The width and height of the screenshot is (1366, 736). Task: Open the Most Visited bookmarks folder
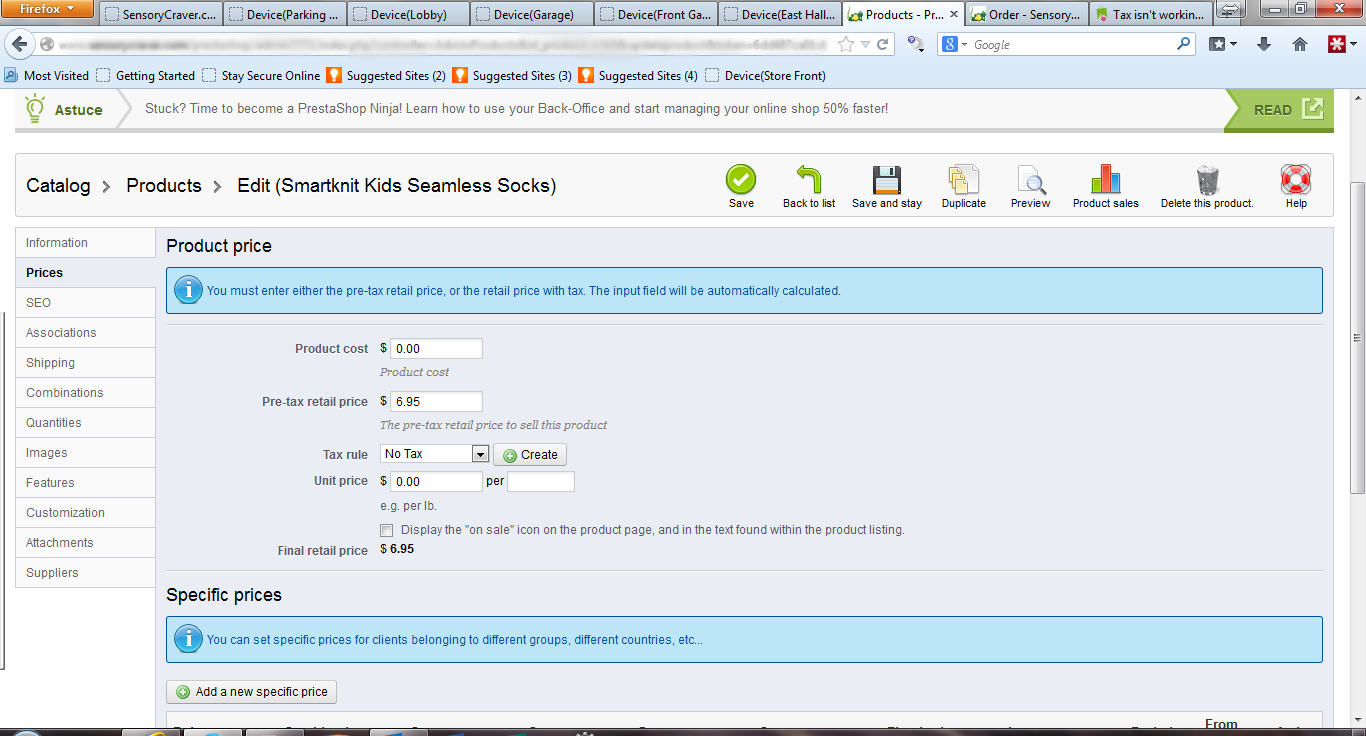[47, 76]
